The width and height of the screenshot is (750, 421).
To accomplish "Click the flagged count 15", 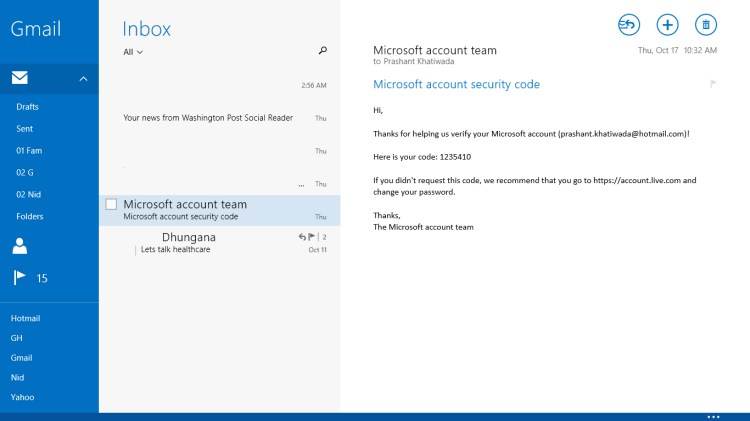I will pyautogui.click(x=42, y=278).
